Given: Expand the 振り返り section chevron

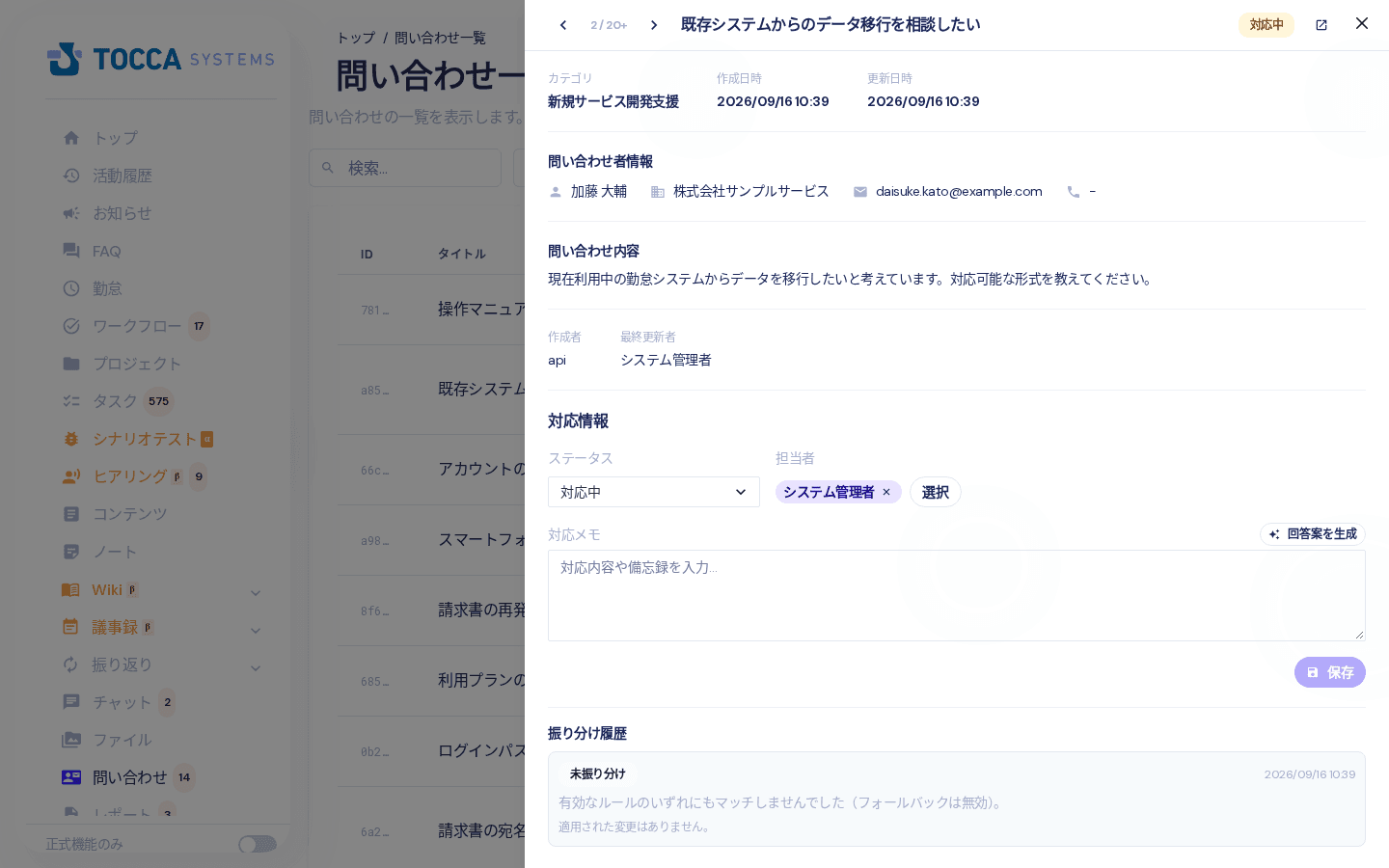Looking at the screenshot, I should [x=256, y=667].
